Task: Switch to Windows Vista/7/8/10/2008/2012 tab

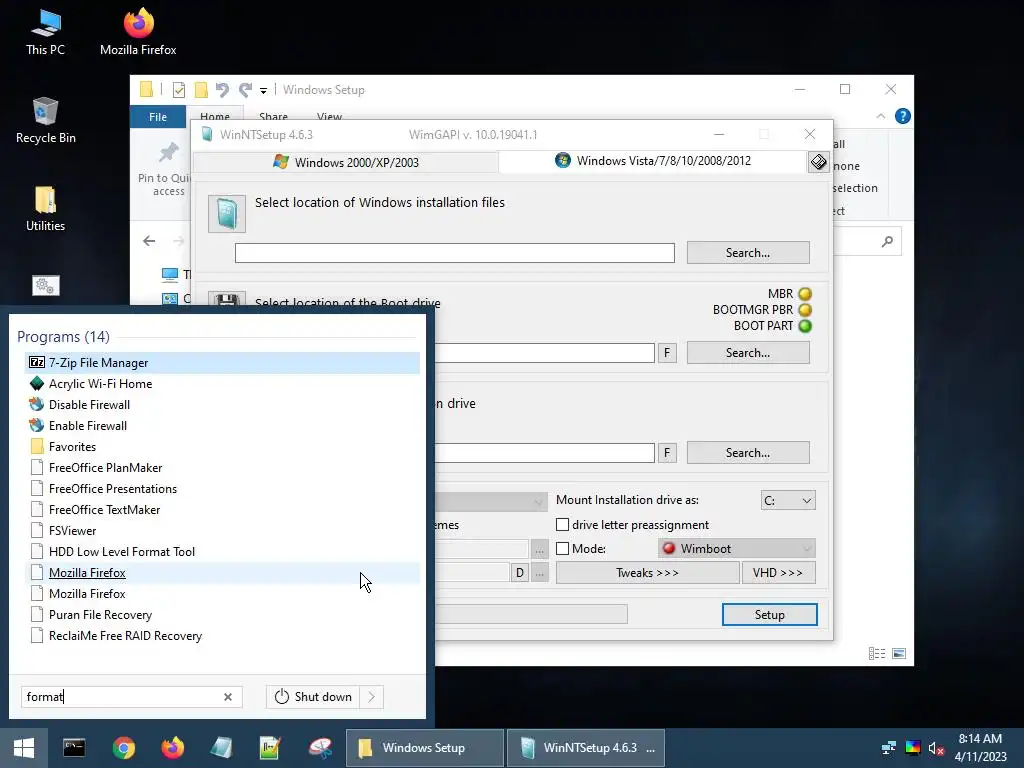Action: tap(653, 161)
